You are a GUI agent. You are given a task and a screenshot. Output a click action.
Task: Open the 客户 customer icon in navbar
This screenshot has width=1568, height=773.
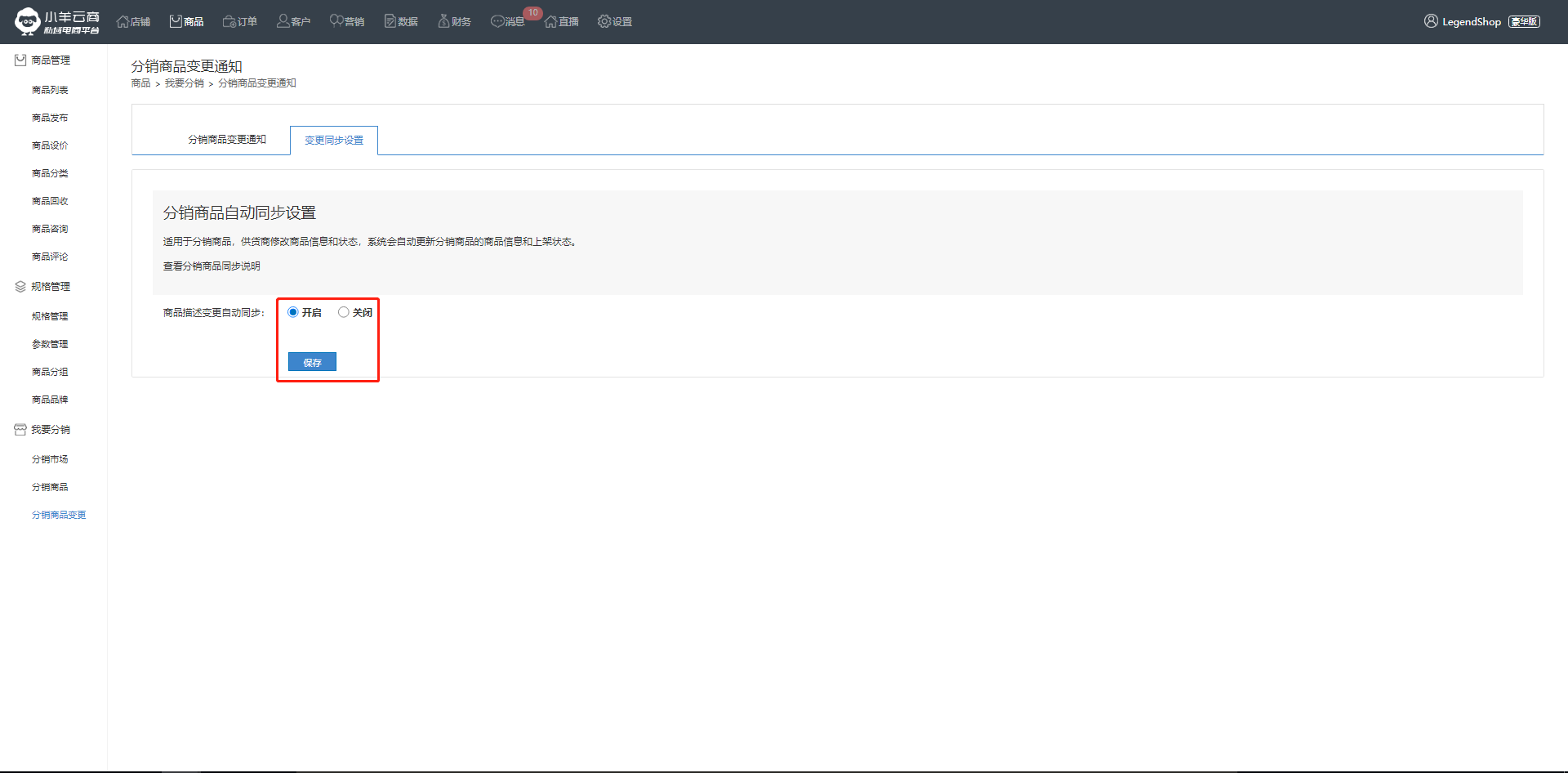pos(283,21)
